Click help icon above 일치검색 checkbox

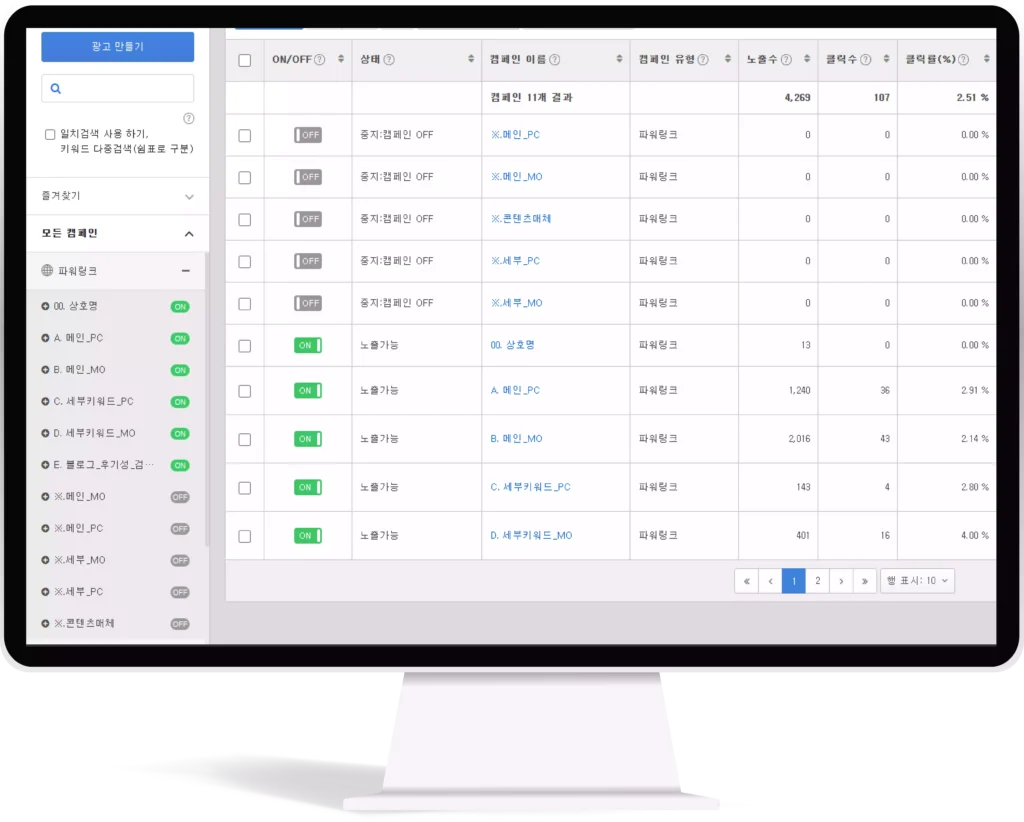[x=189, y=118]
